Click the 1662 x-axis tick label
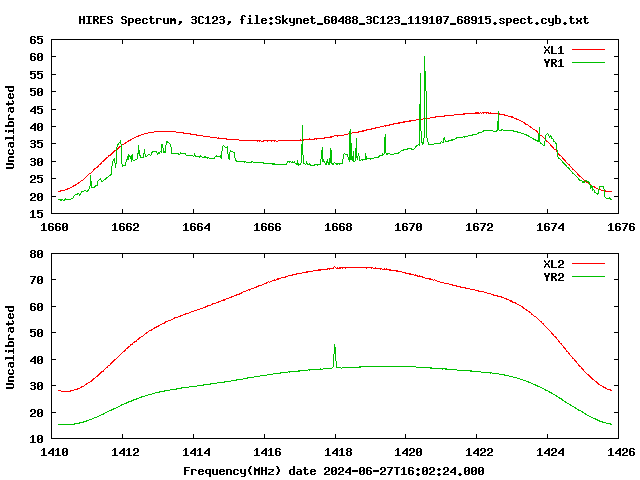This screenshot has width=640, height=480. point(125,227)
